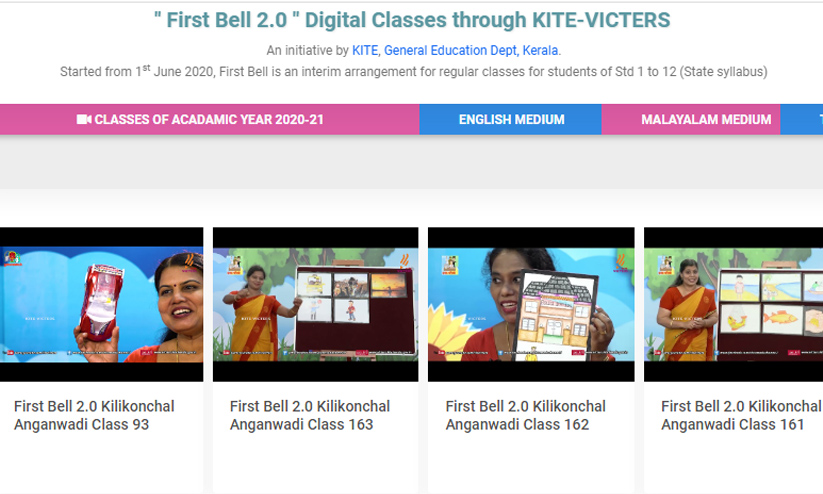Play the Anganwadi Class 161 video thumbnail
Image resolution: width=823 pixels, height=494 pixels.
click(x=733, y=304)
